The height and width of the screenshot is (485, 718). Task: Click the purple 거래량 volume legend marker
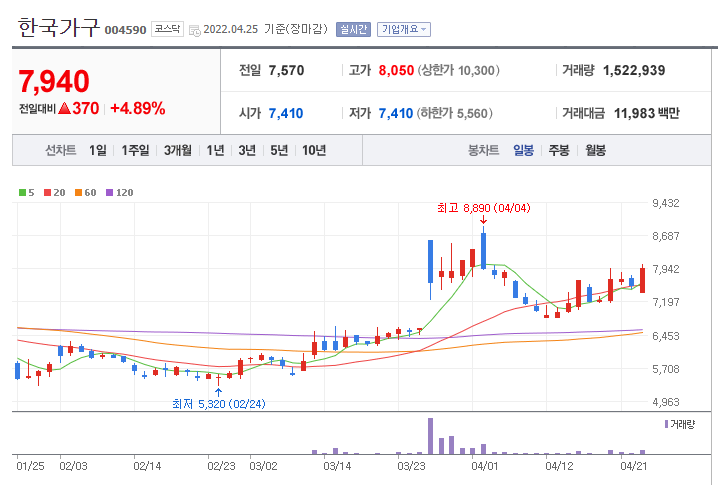coord(666,424)
